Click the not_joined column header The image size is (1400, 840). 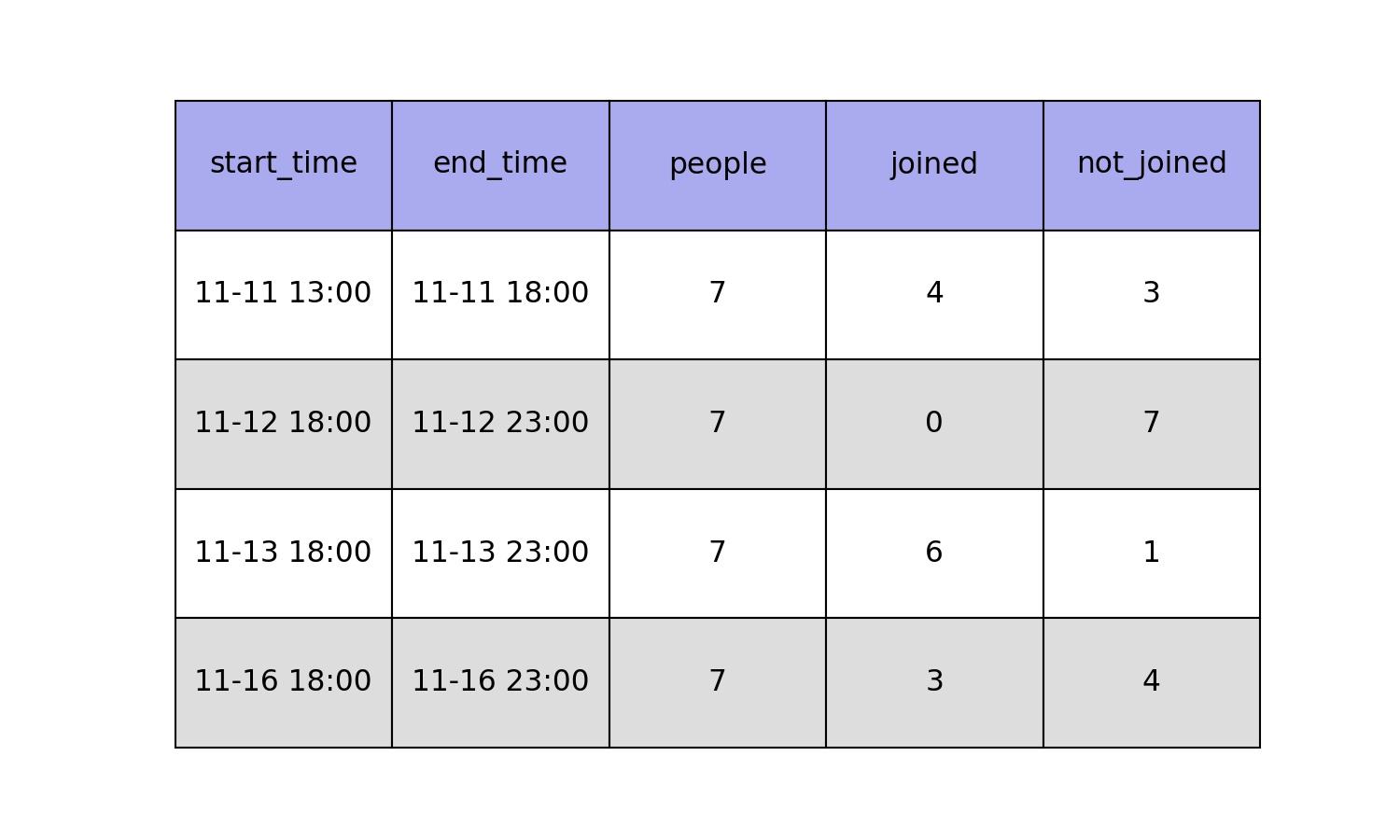coord(1152,165)
